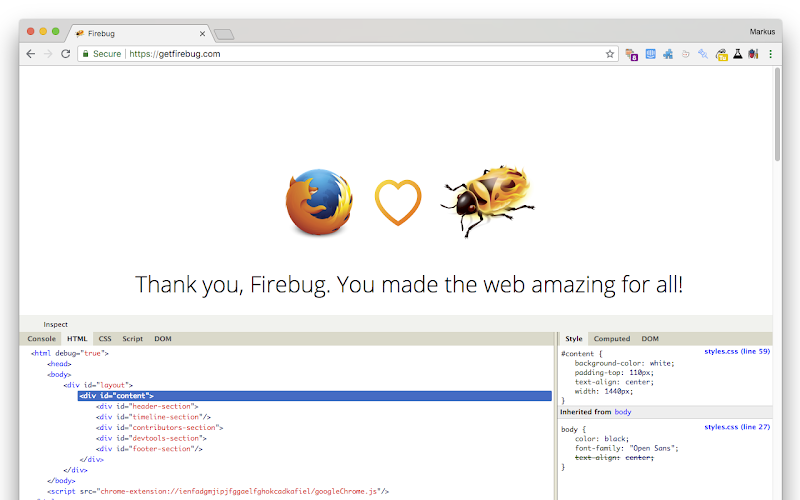
Task: Click the blue puzzle piece extension
Action: point(668,54)
